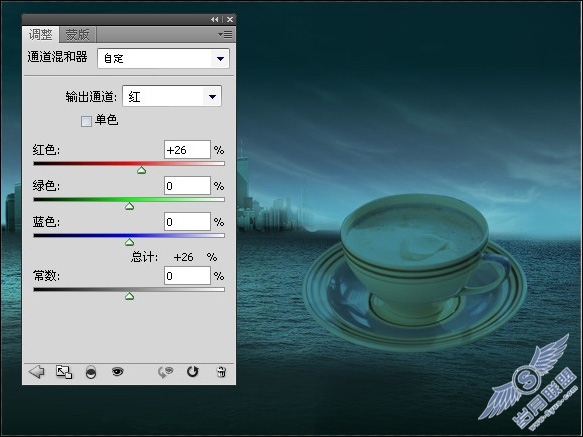
Task: View previous state icon
Action: click(165, 372)
